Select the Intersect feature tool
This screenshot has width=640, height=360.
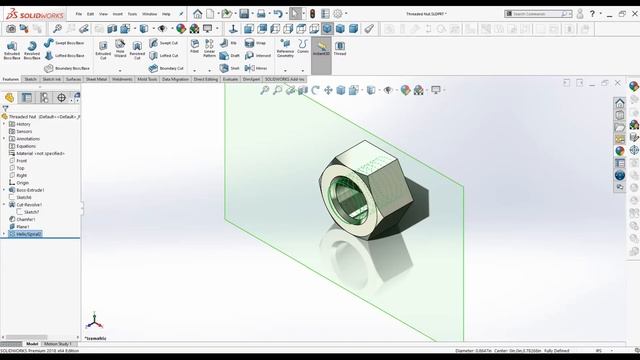pos(258,56)
